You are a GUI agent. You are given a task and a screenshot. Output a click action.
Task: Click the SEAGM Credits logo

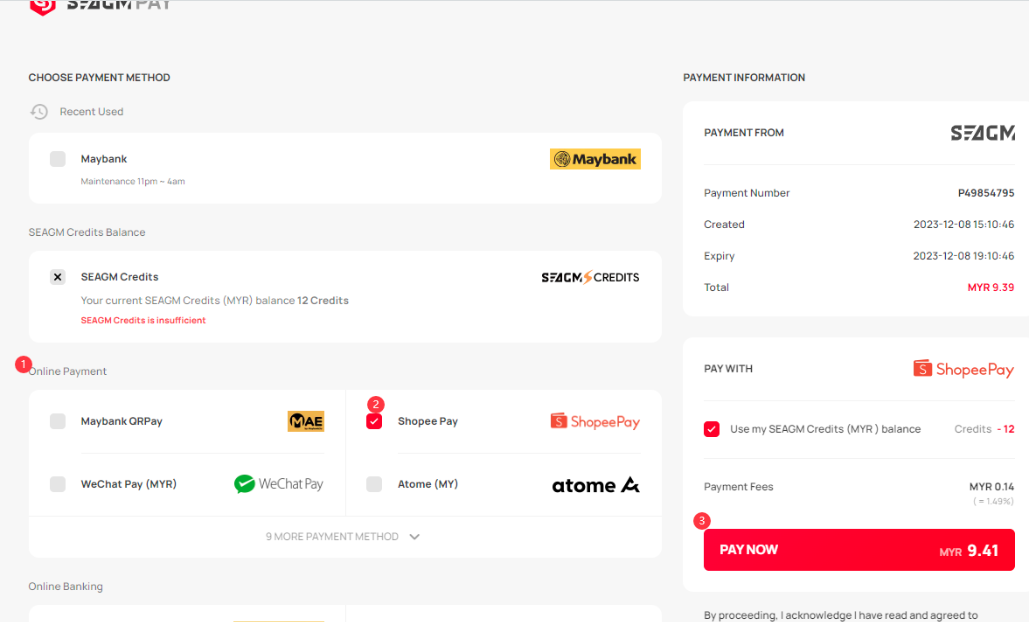590,277
